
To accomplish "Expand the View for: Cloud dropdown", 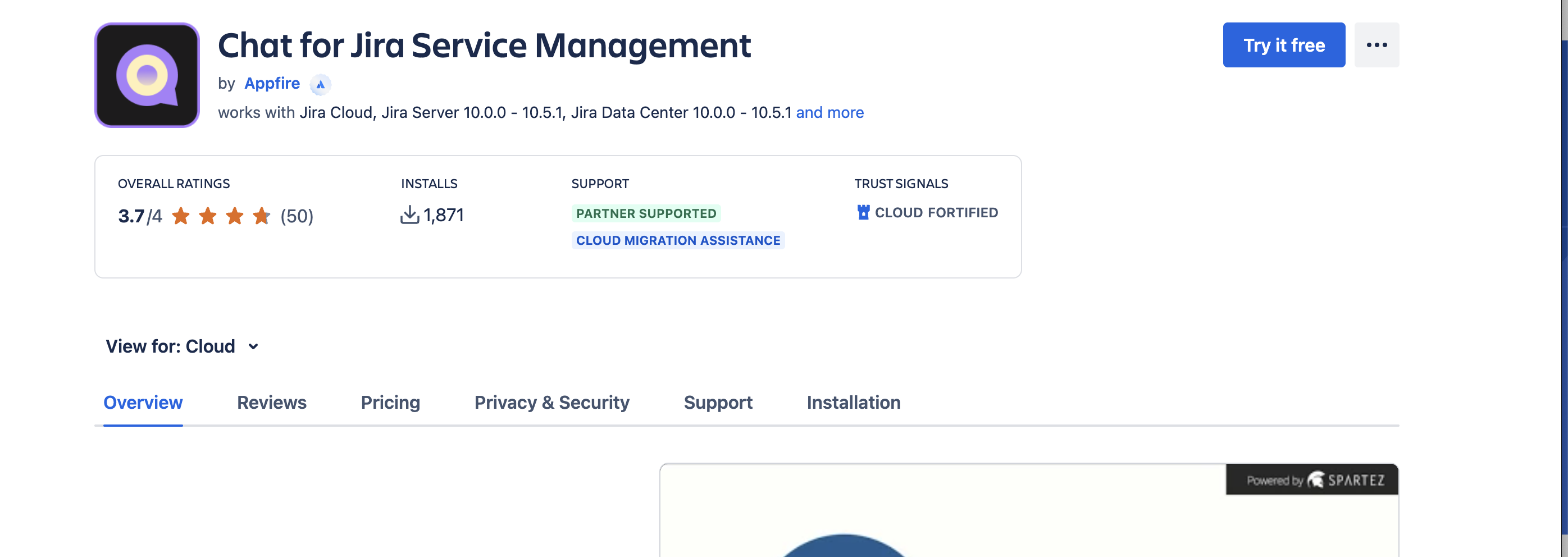I will pos(183,346).
